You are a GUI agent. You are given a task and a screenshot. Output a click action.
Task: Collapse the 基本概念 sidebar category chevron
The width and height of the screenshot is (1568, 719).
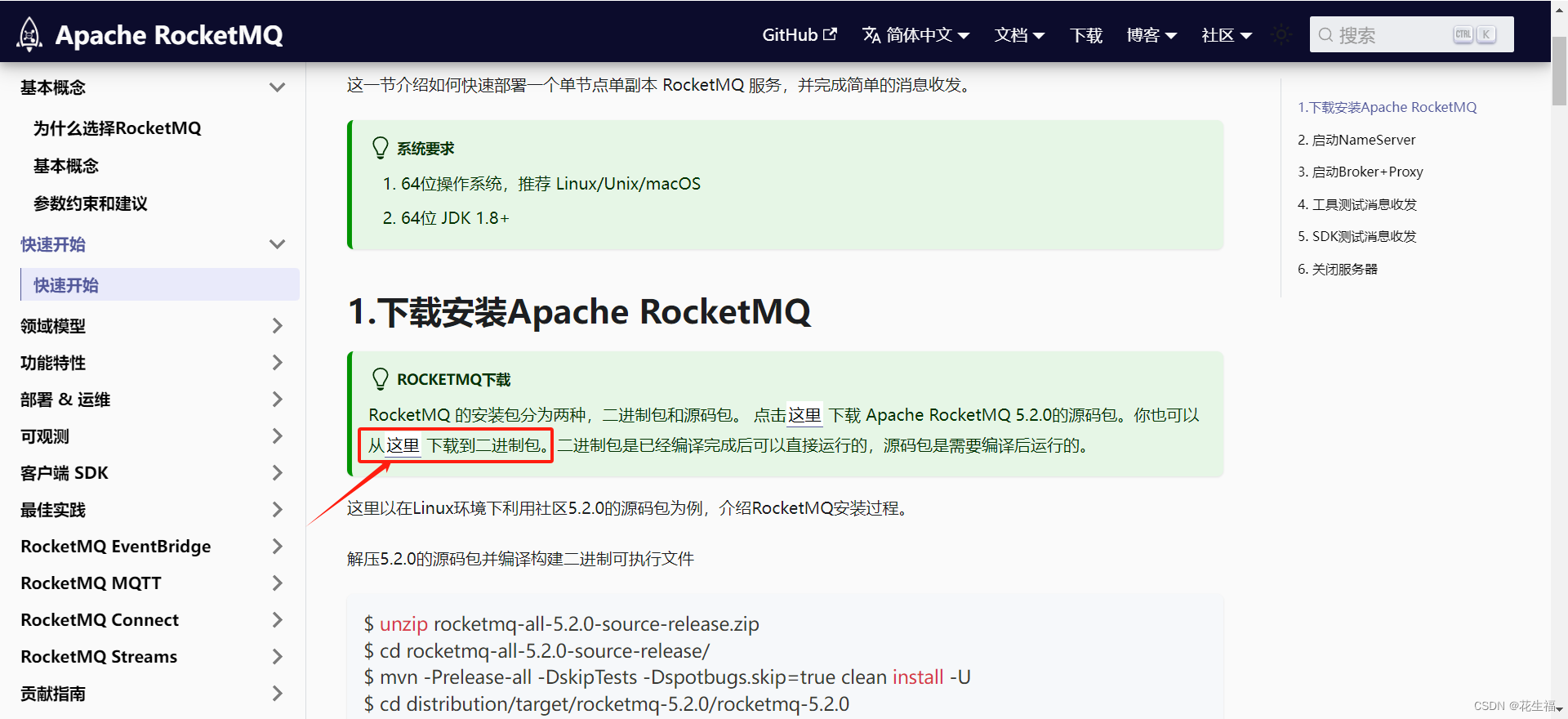pyautogui.click(x=278, y=87)
